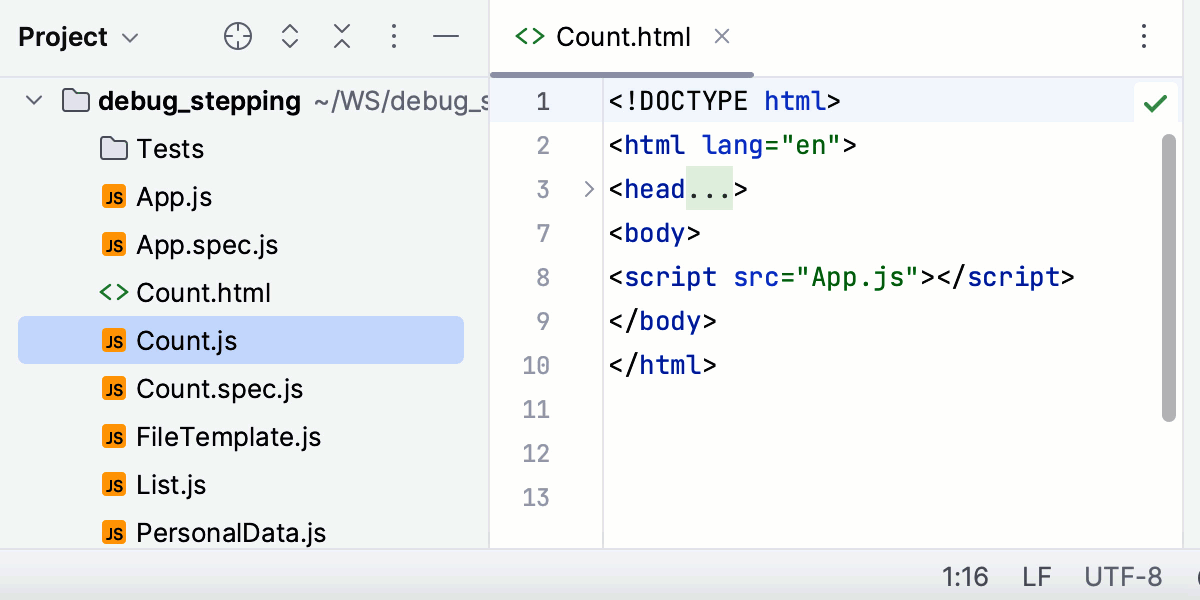Open the editor's more actions kebab menu

(1143, 36)
